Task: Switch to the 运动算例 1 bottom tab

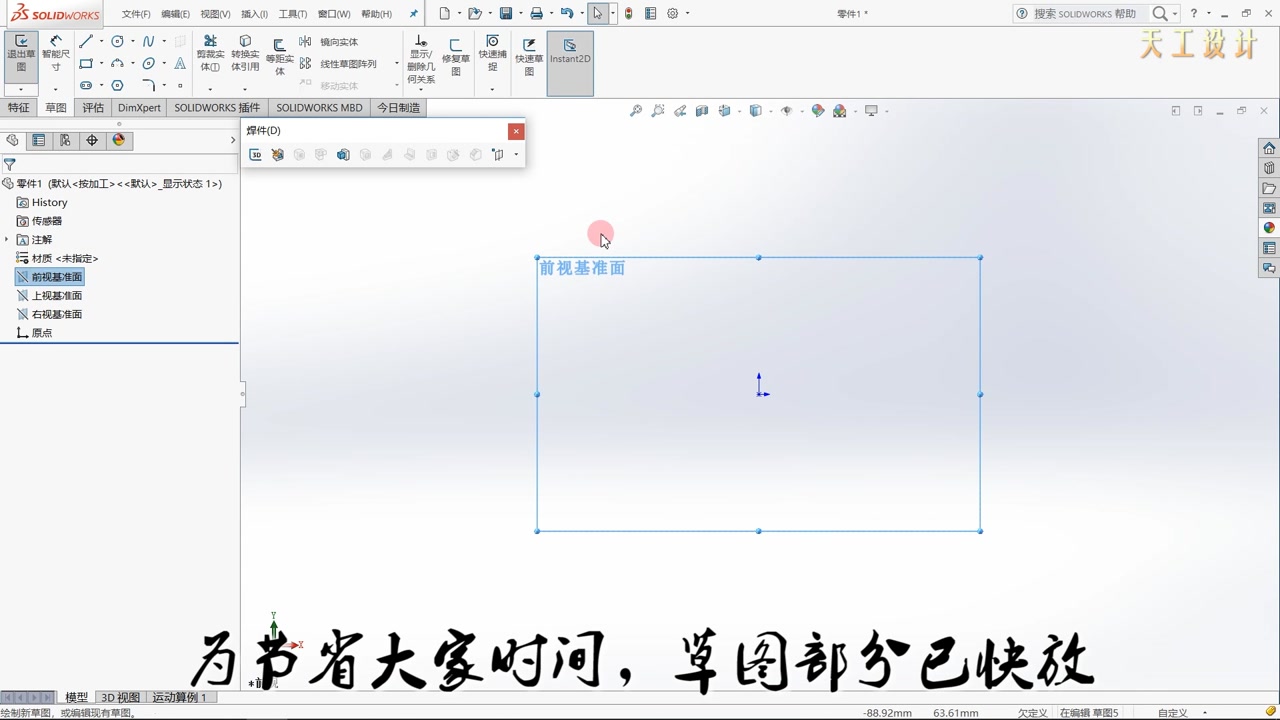Action: tap(179, 697)
